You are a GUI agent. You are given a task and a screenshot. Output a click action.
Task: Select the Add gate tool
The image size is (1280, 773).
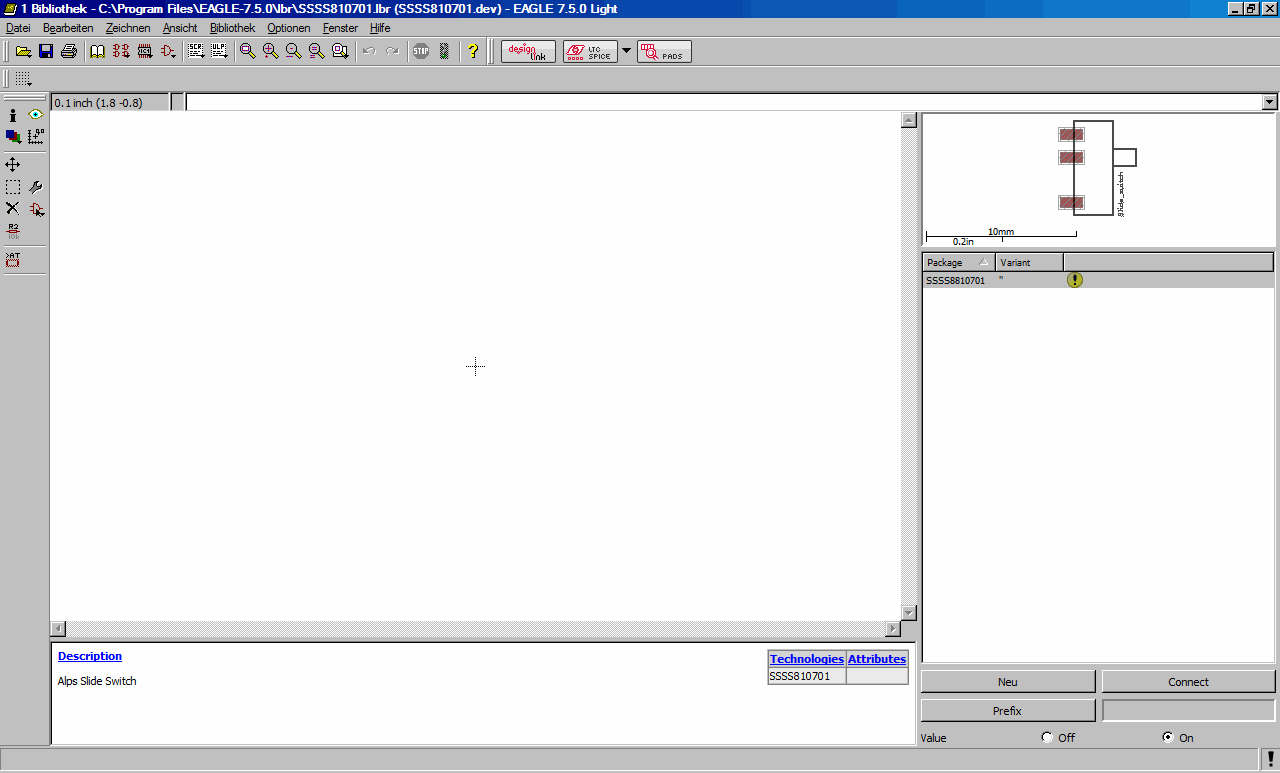36,209
